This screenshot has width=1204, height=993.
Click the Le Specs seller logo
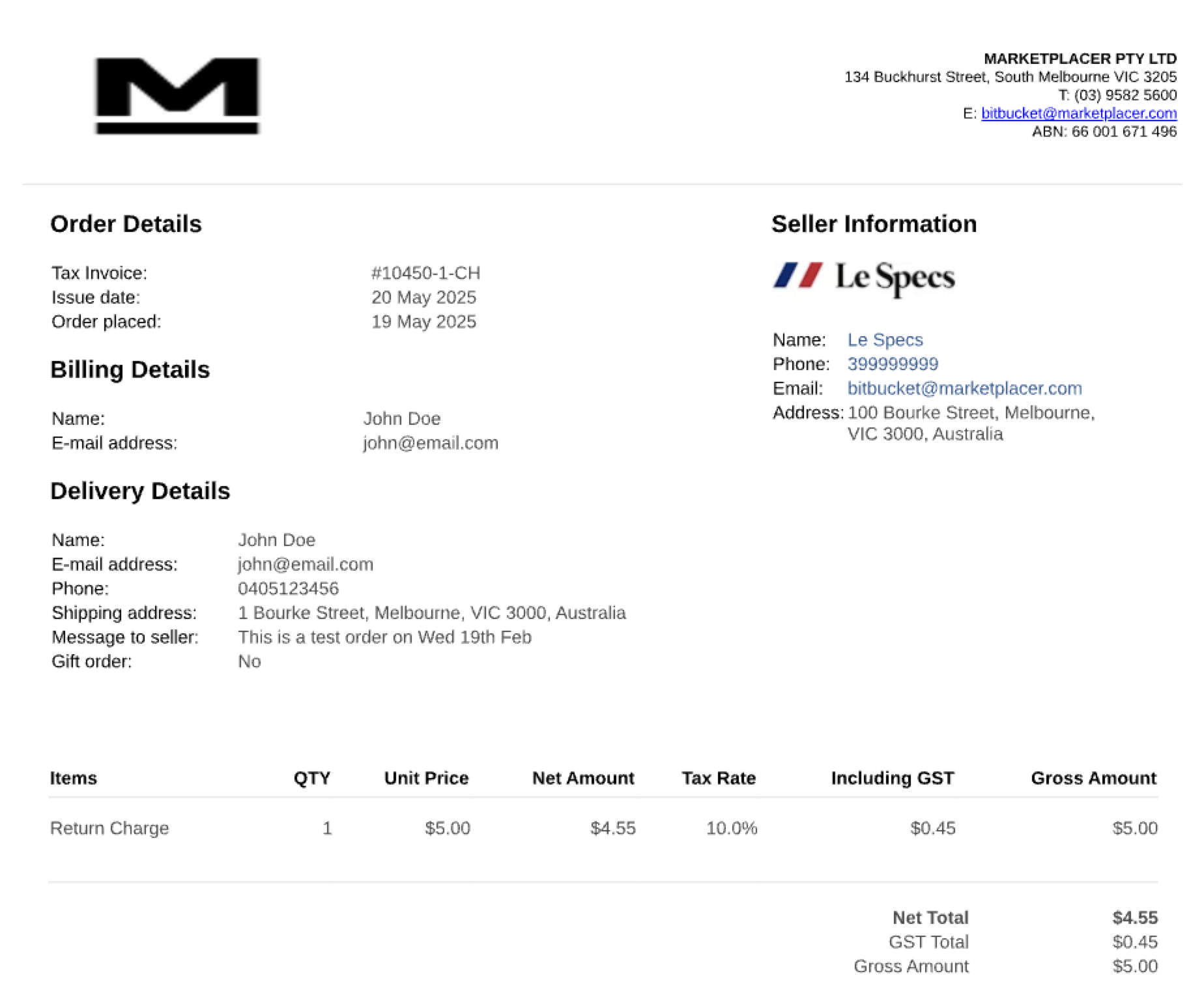(x=864, y=278)
